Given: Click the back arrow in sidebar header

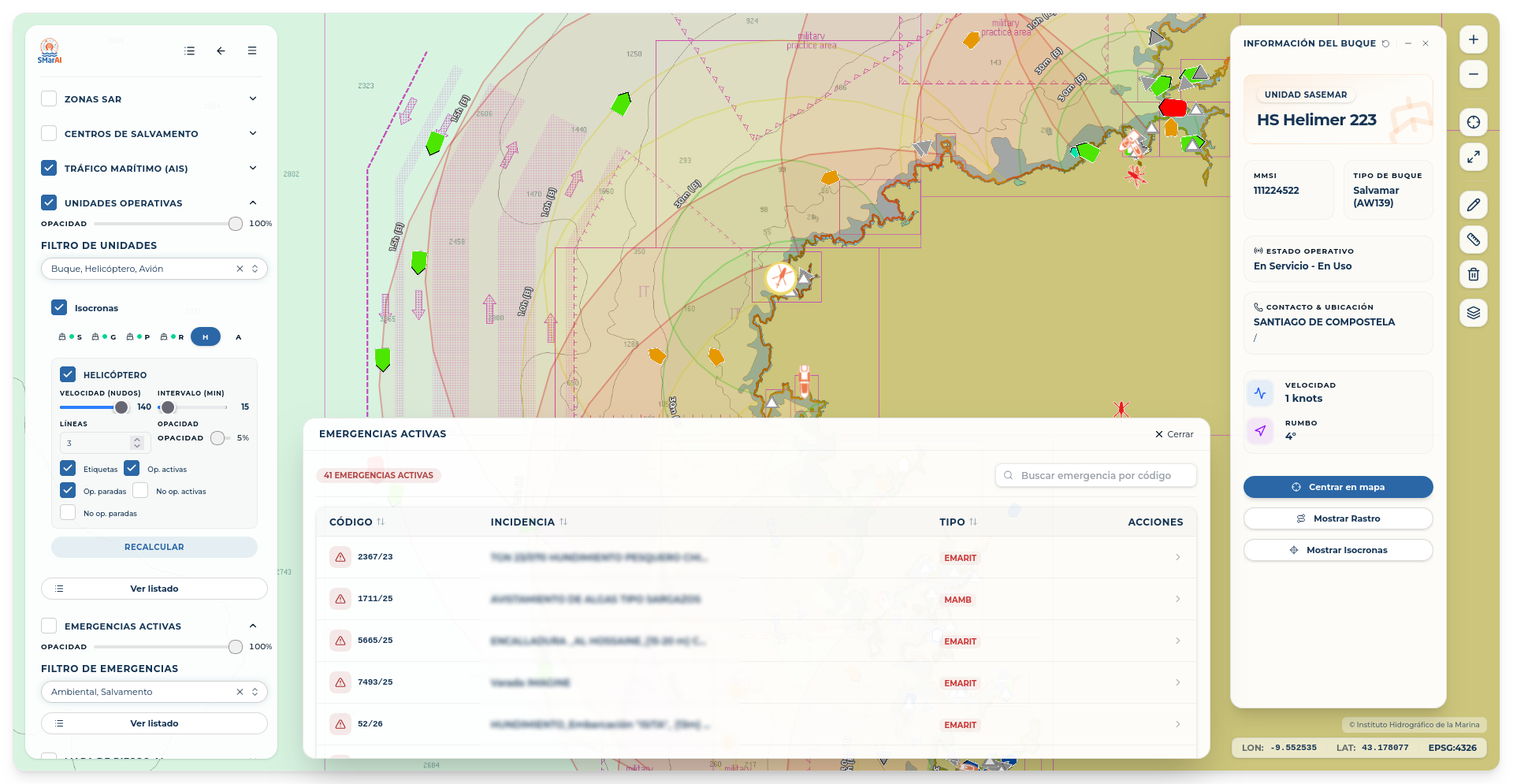Looking at the screenshot, I should coord(221,50).
